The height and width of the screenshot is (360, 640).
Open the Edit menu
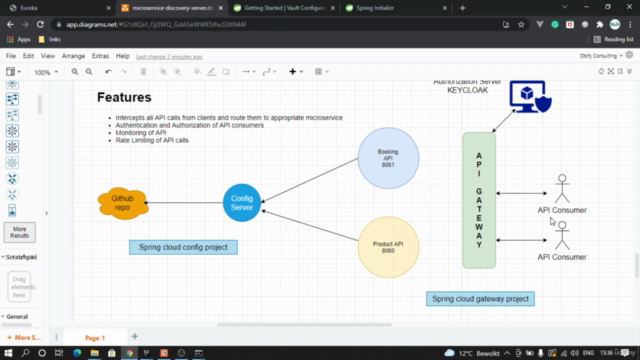28,56
